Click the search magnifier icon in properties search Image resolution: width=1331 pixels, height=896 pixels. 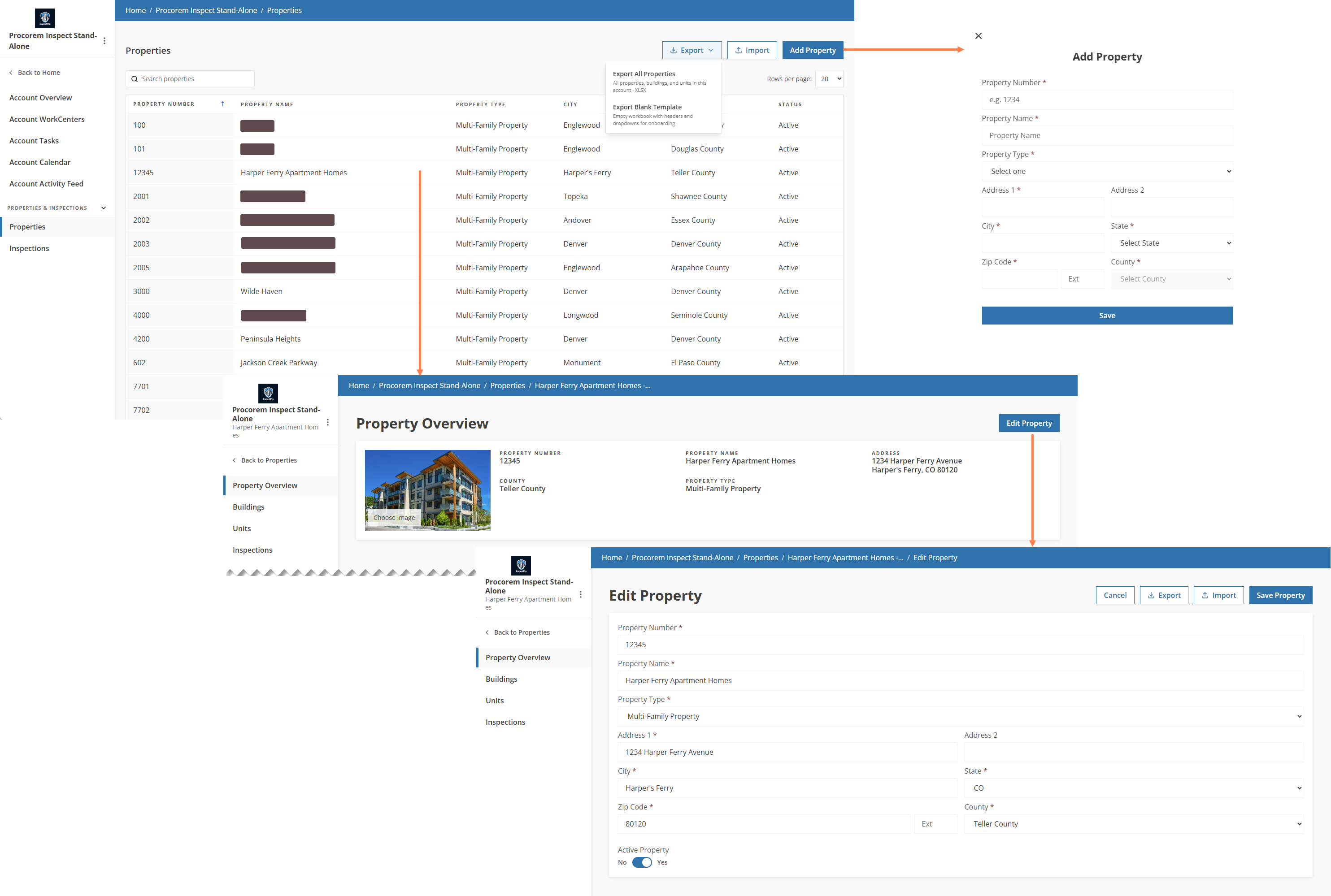tap(135, 79)
